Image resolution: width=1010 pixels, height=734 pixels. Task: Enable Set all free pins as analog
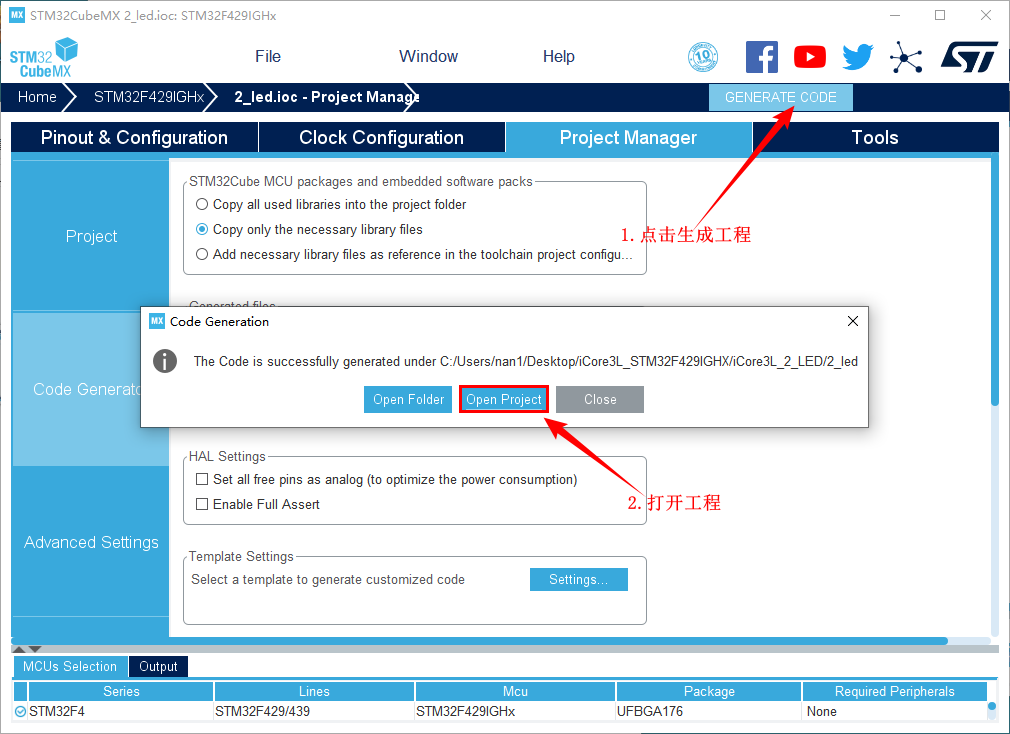pos(202,480)
